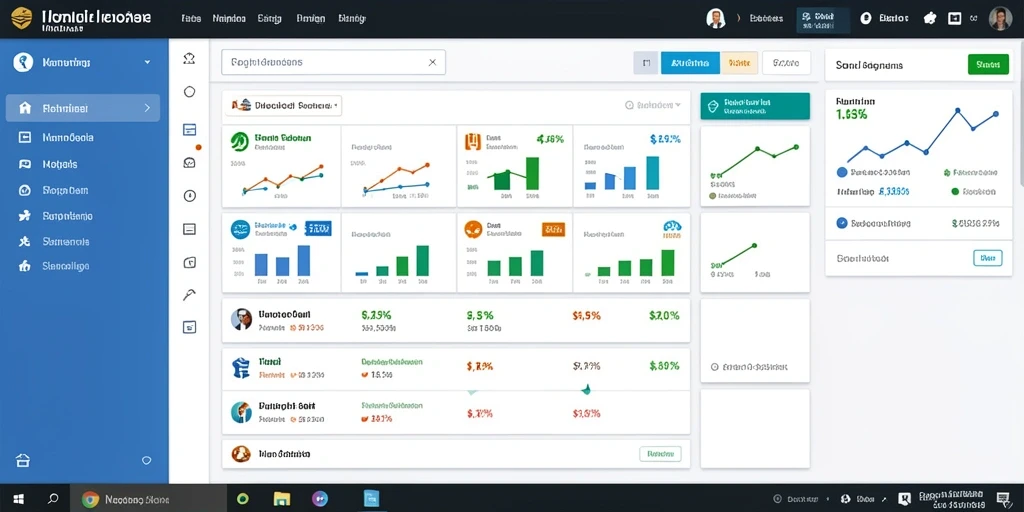
Task: Click the home icon in the blue sidebar
Action: [x=25, y=108]
